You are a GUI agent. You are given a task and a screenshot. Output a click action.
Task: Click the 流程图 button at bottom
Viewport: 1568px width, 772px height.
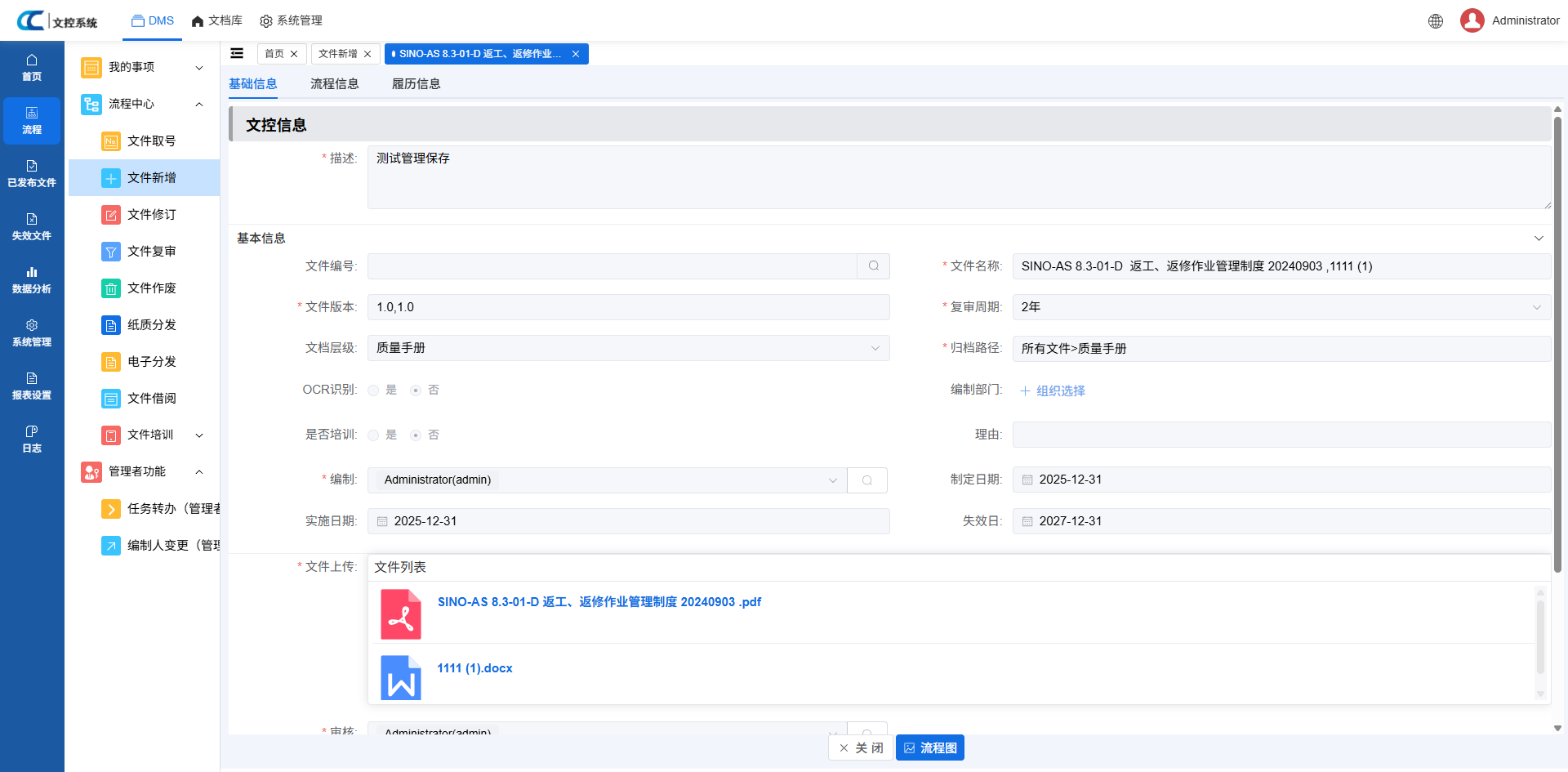(x=930, y=747)
